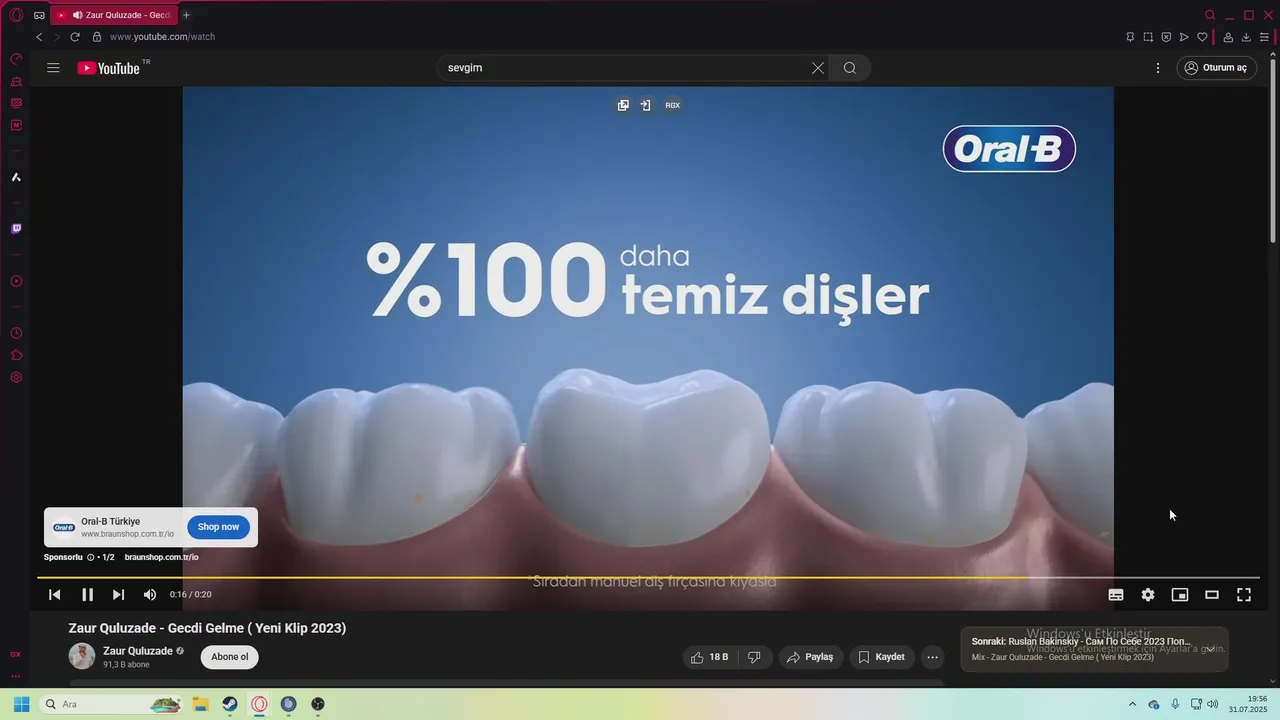Click the pin icon in address bar
Viewport: 1280px width, 720px height.
[1130, 37]
